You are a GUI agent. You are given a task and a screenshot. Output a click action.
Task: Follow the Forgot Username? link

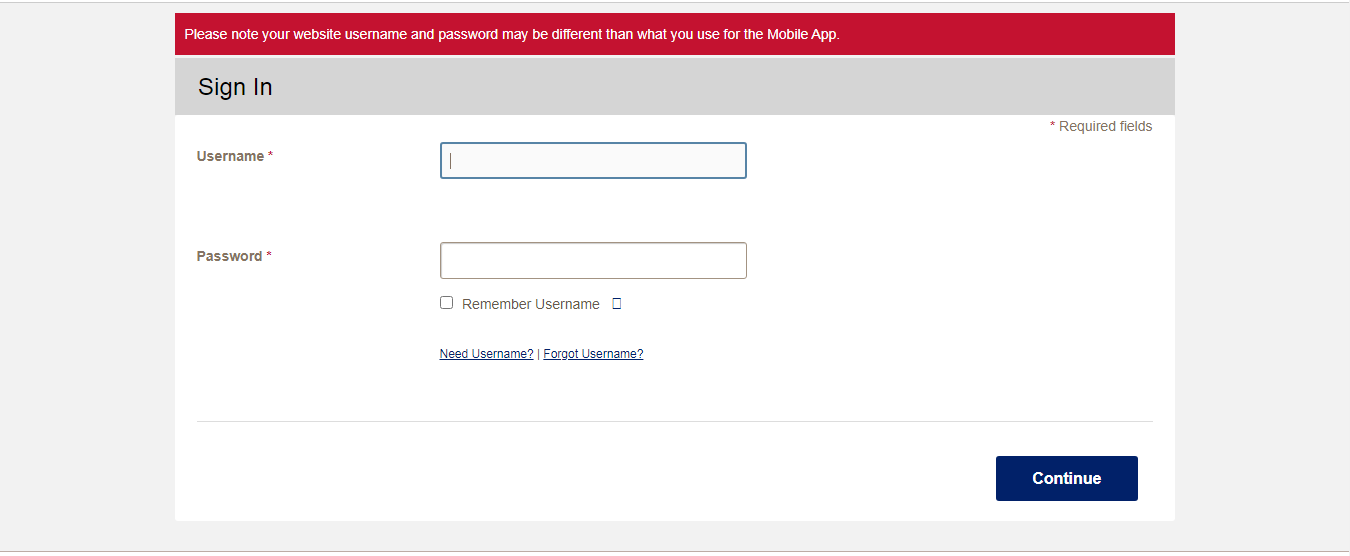click(x=593, y=354)
